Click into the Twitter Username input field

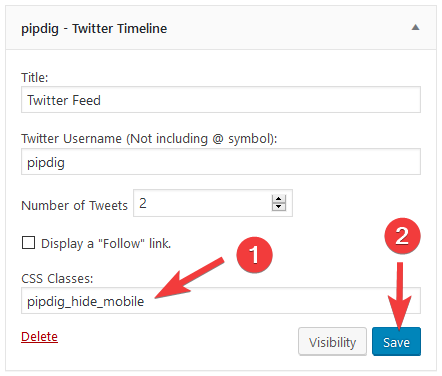coord(221,162)
